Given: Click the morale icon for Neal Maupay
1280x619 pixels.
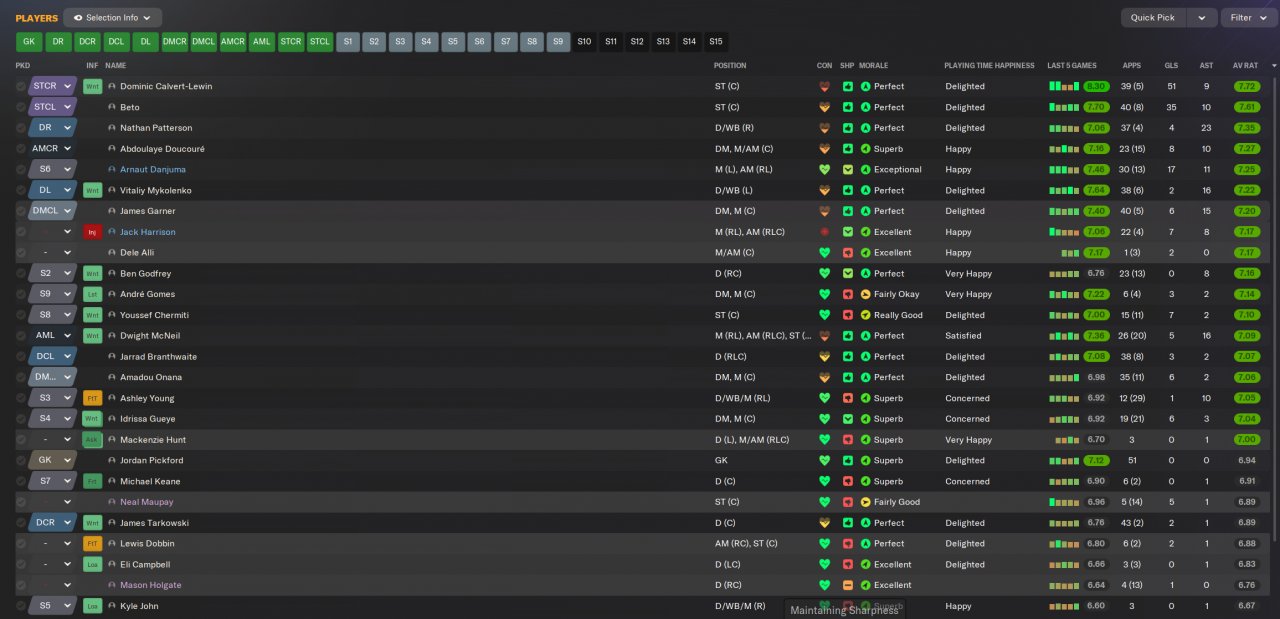Looking at the screenshot, I should (x=866, y=502).
